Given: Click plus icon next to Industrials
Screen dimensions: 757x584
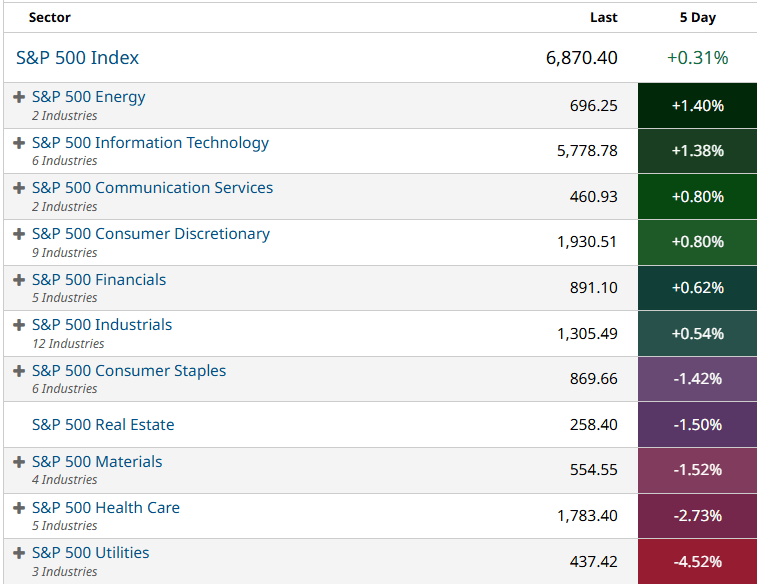Looking at the screenshot, I should [x=19, y=325].
